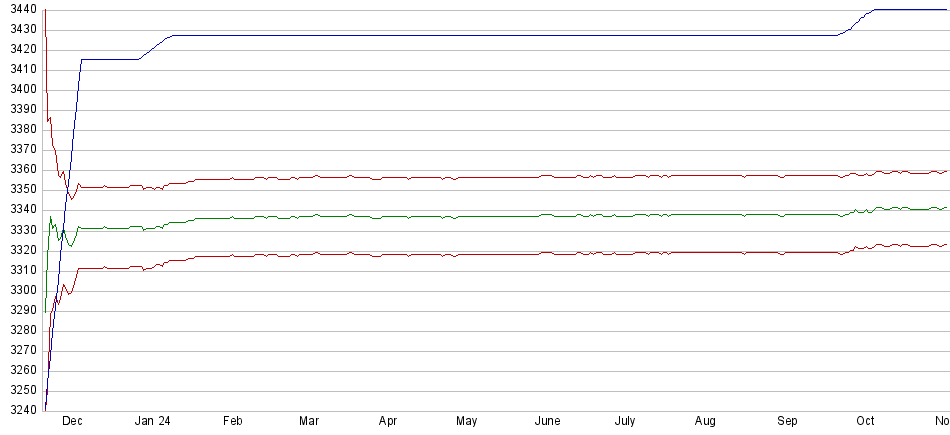Choose the "Sep" month marker
This screenshot has width=950, height=435.
point(788,422)
